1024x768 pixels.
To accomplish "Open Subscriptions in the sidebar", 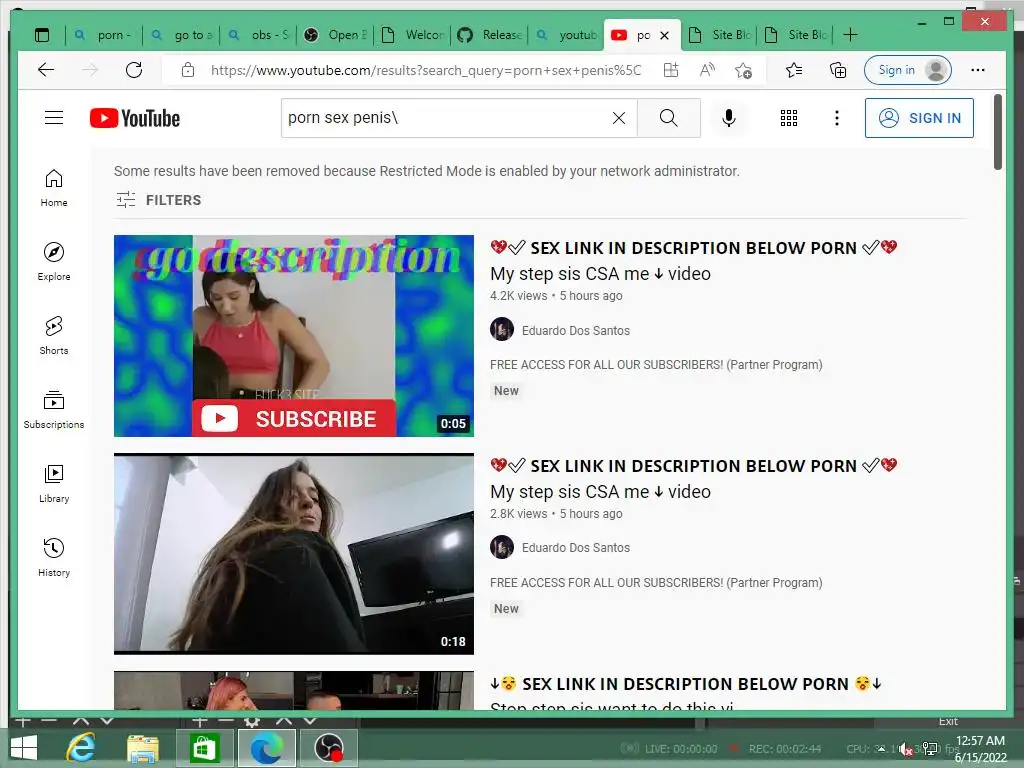I will click(x=54, y=409).
